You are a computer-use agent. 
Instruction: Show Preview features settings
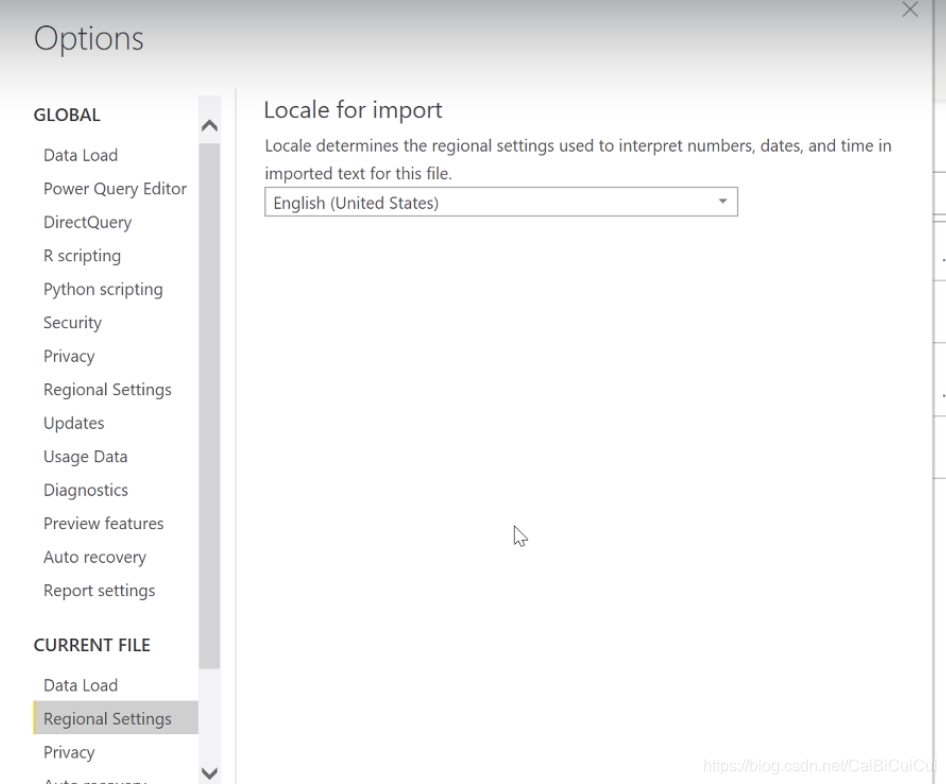pyautogui.click(x=103, y=523)
